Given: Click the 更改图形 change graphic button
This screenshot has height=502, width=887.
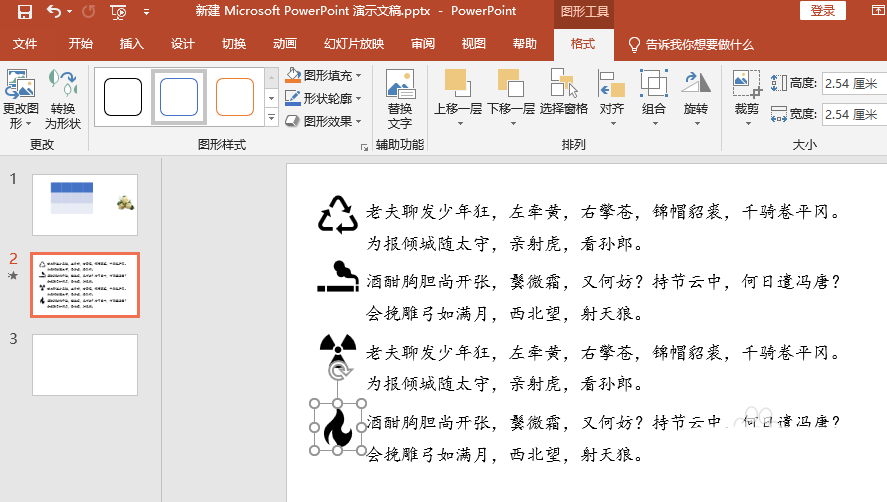Looking at the screenshot, I should point(21,100).
